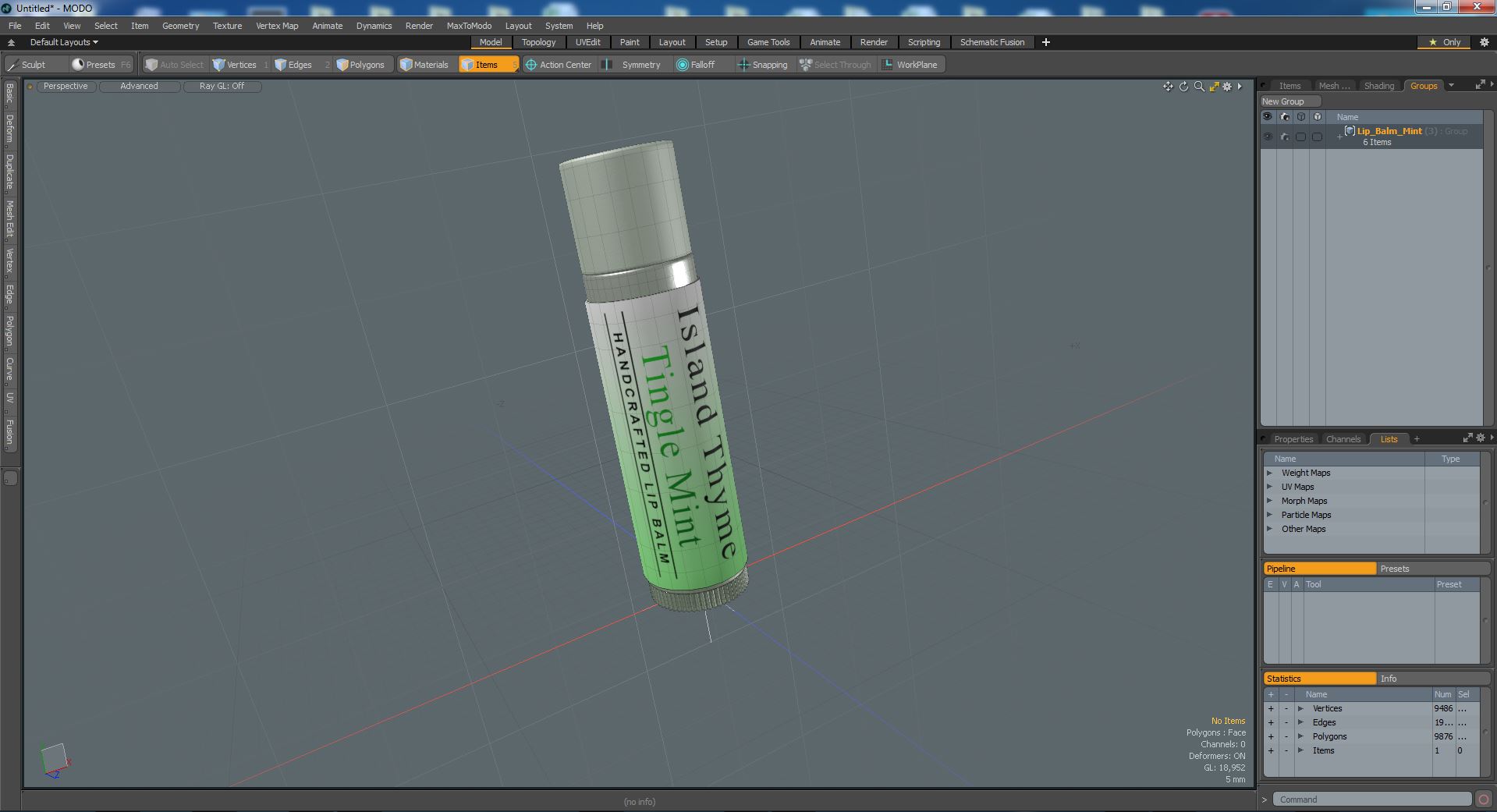
Task: Toggle Auto Select mode
Action: pyautogui.click(x=175, y=65)
